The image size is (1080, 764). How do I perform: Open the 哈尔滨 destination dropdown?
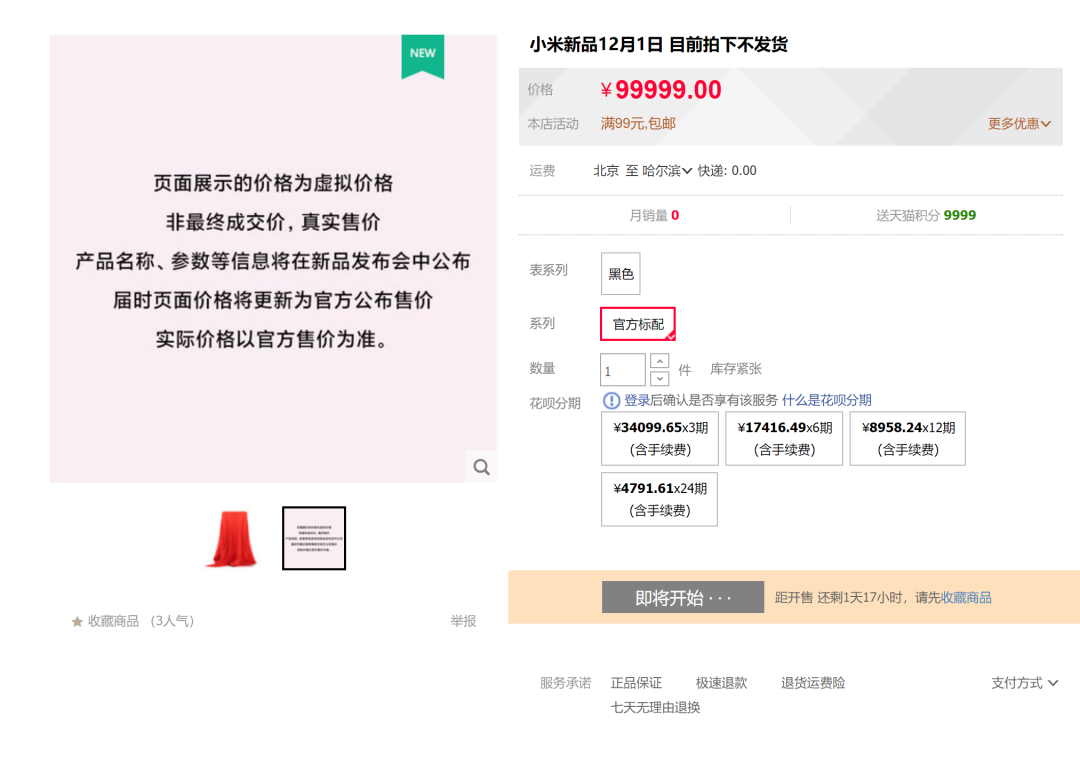click(667, 171)
